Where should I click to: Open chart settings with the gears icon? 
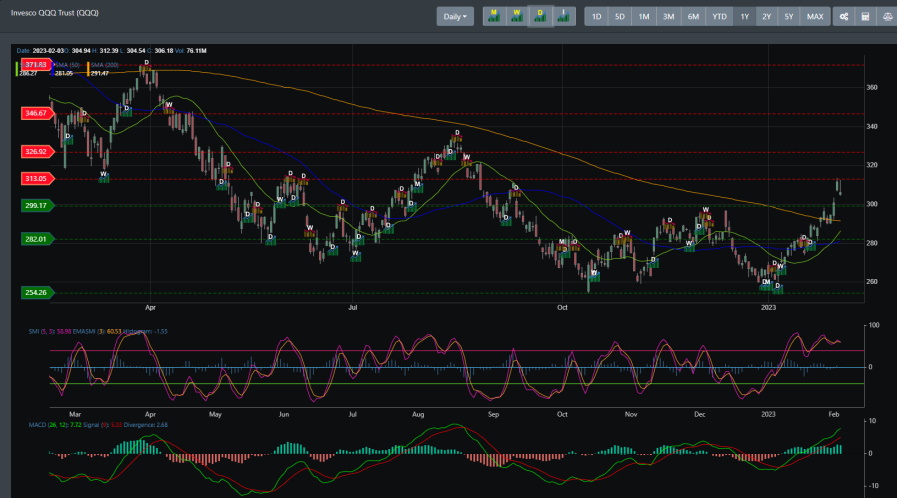(x=844, y=17)
